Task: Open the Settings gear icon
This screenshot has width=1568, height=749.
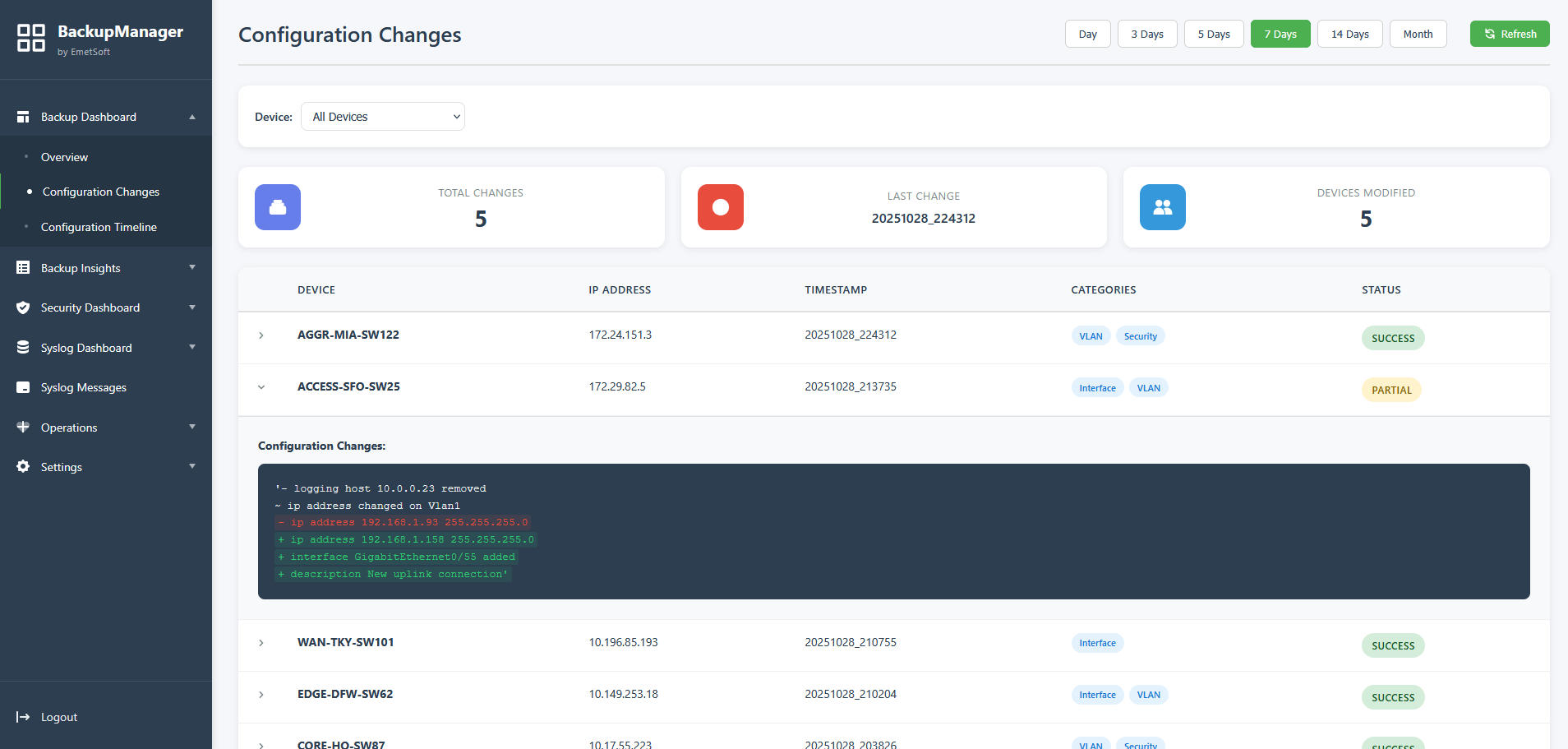Action: click(22, 466)
